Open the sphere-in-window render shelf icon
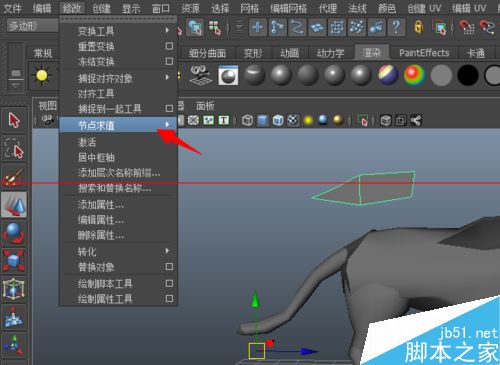500x365 pixels. tap(228, 75)
